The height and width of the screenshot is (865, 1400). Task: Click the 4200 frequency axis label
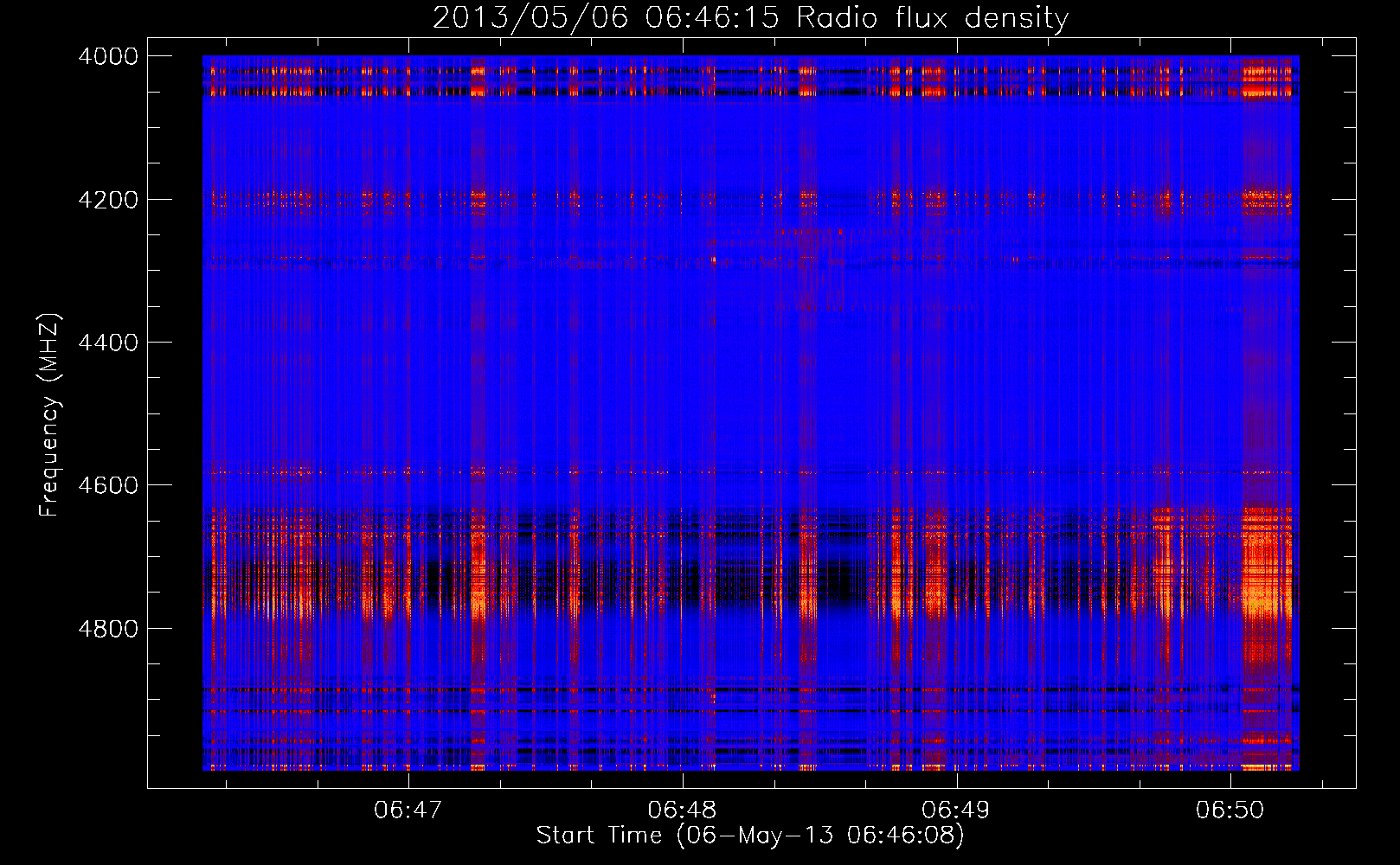[x=108, y=200]
